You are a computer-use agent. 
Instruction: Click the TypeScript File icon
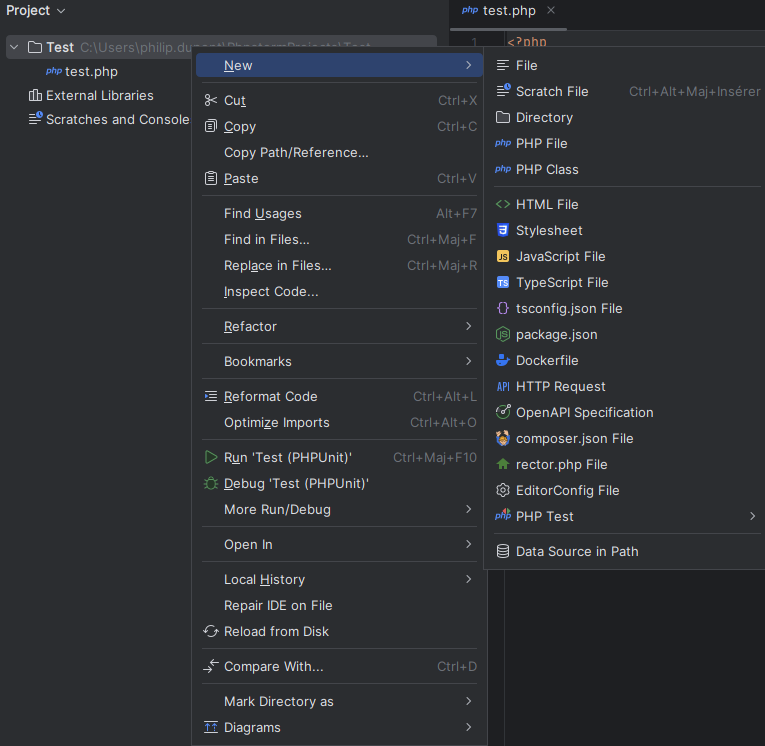(x=503, y=282)
